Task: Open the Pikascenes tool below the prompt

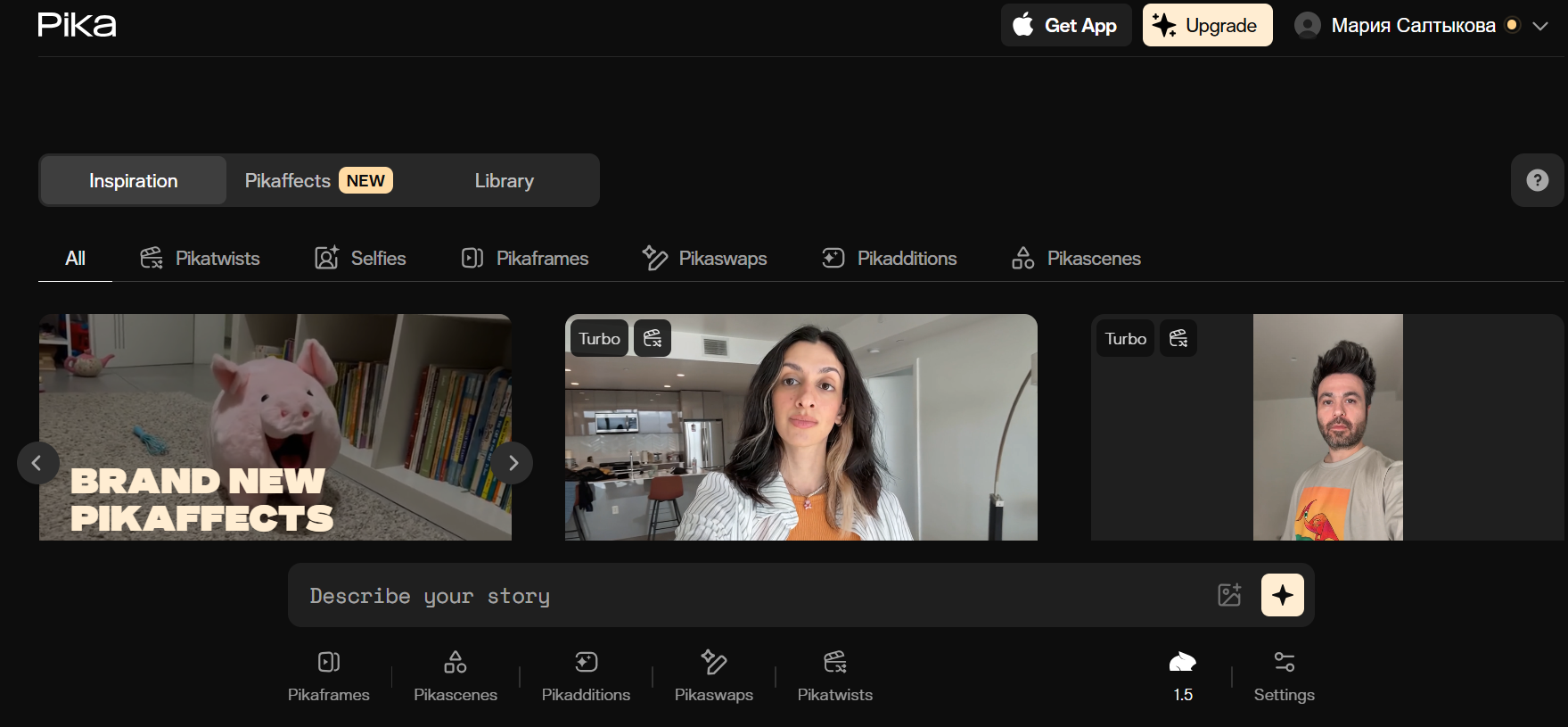Action: click(455, 676)
